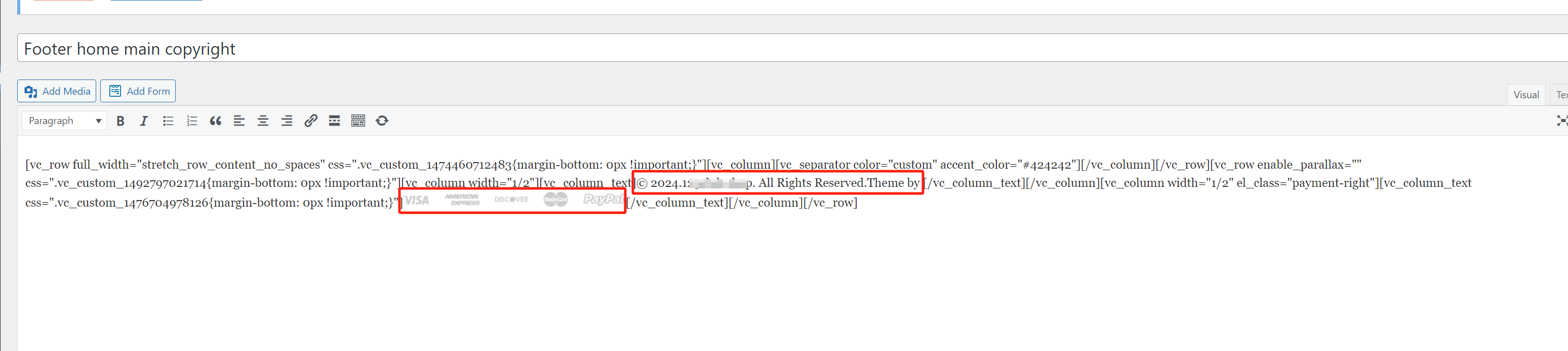Align text to the right
This screenshot has height=351, width=1568.
pos(287,121)
